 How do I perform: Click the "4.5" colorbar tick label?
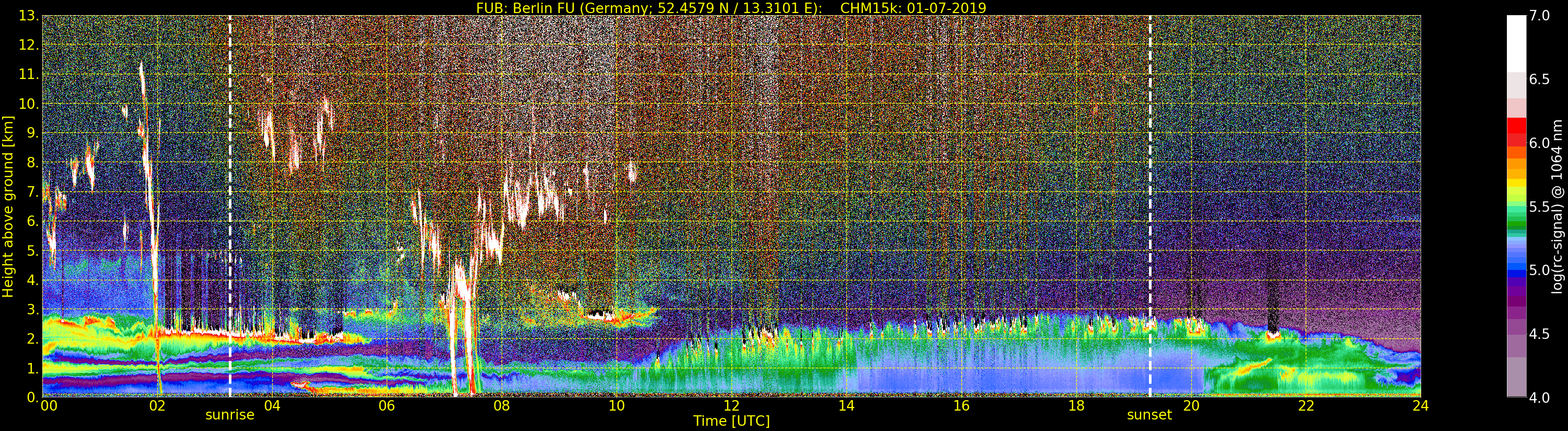(1539, 334)
